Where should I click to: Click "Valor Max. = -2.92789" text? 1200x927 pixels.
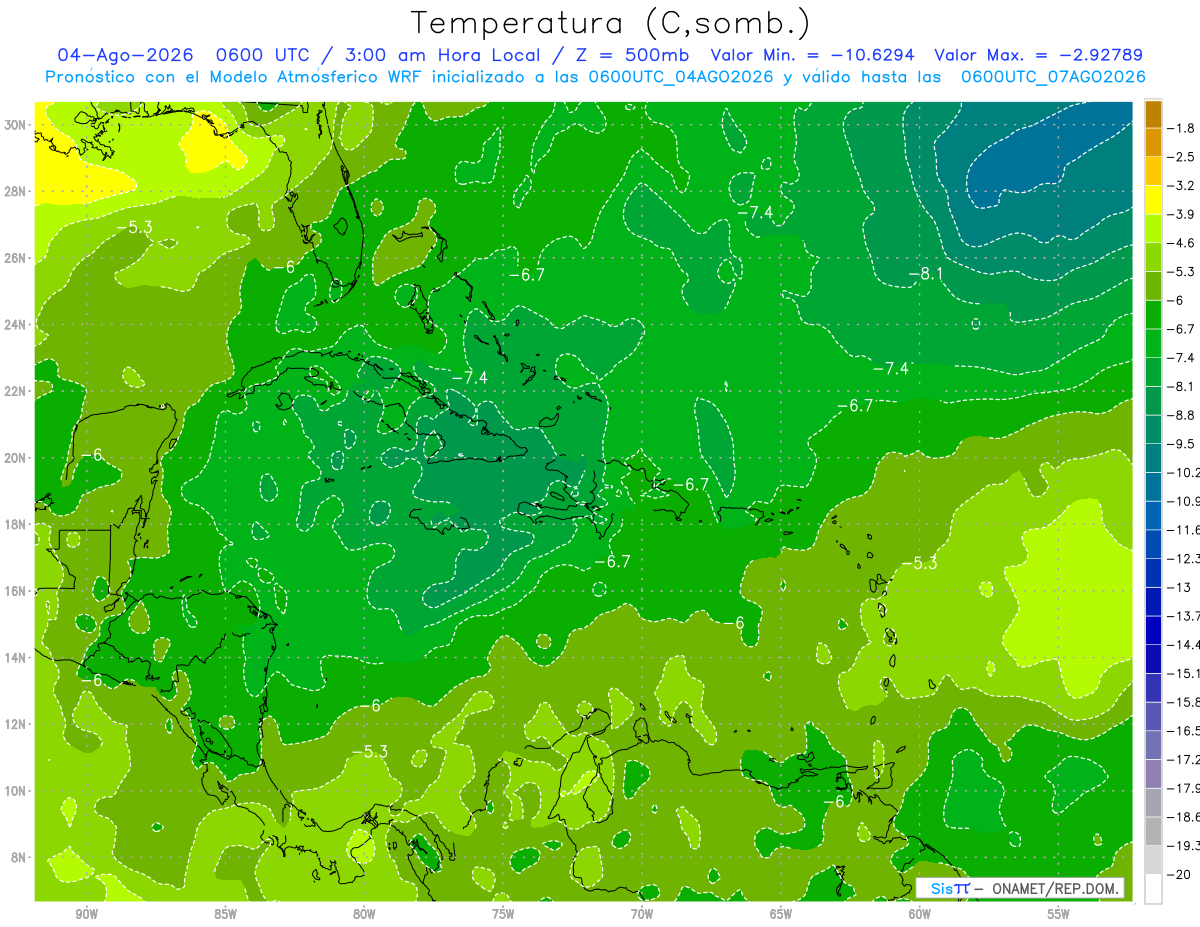[x=1038, y=55]
